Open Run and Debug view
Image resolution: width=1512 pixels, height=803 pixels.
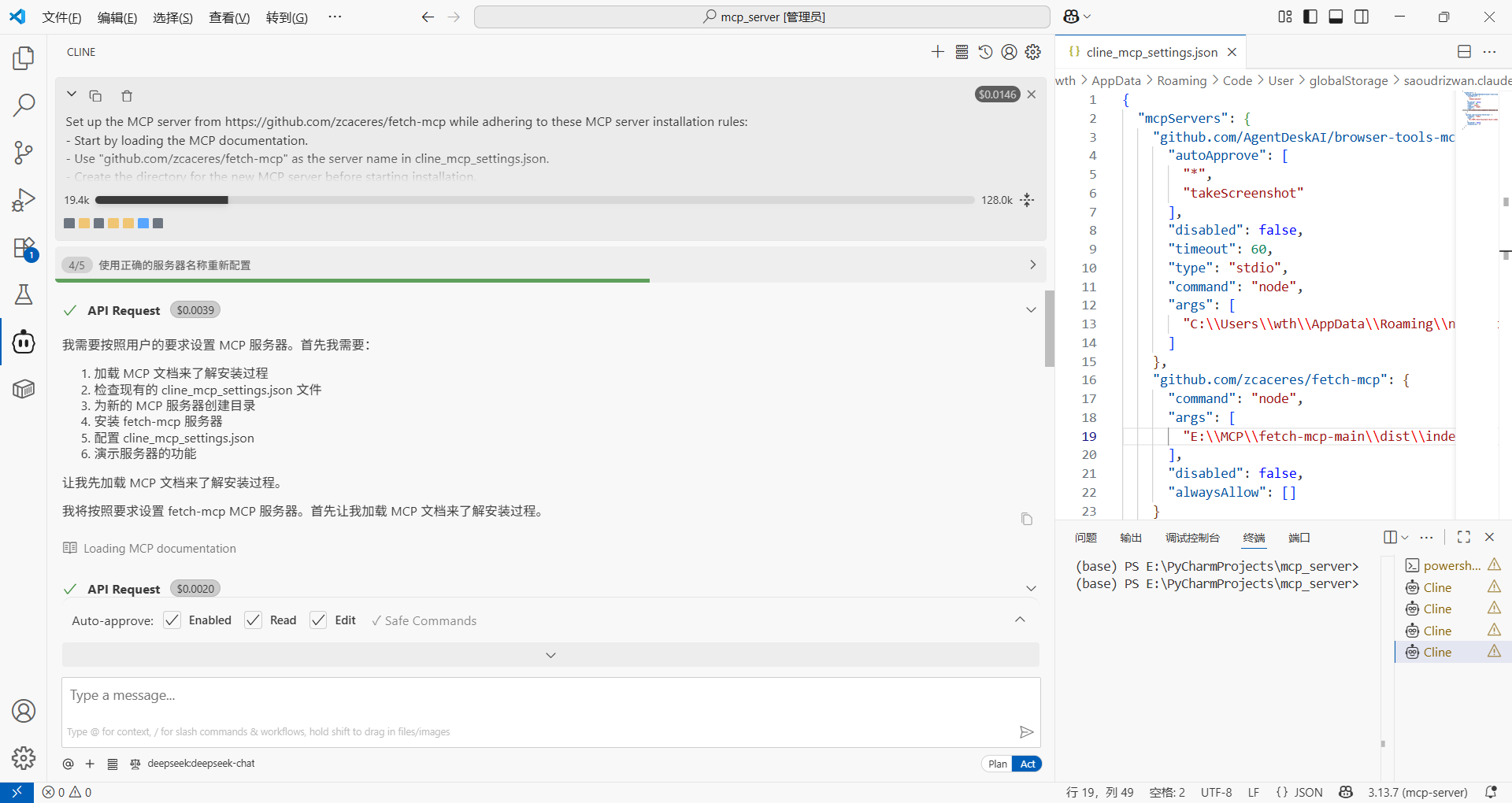[x=24, y=200]
